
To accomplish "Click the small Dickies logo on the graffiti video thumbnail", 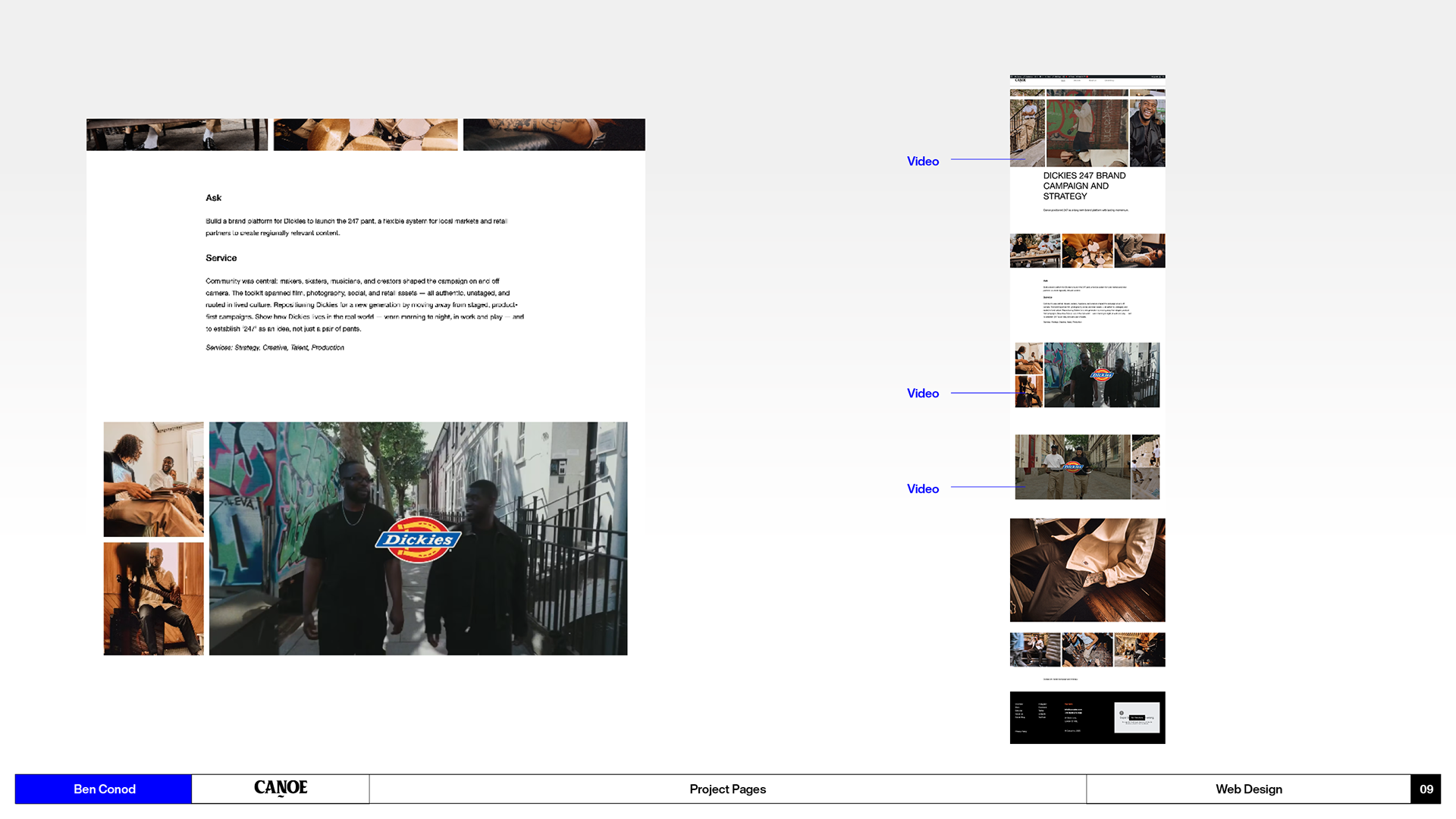I will point(1101,375).
